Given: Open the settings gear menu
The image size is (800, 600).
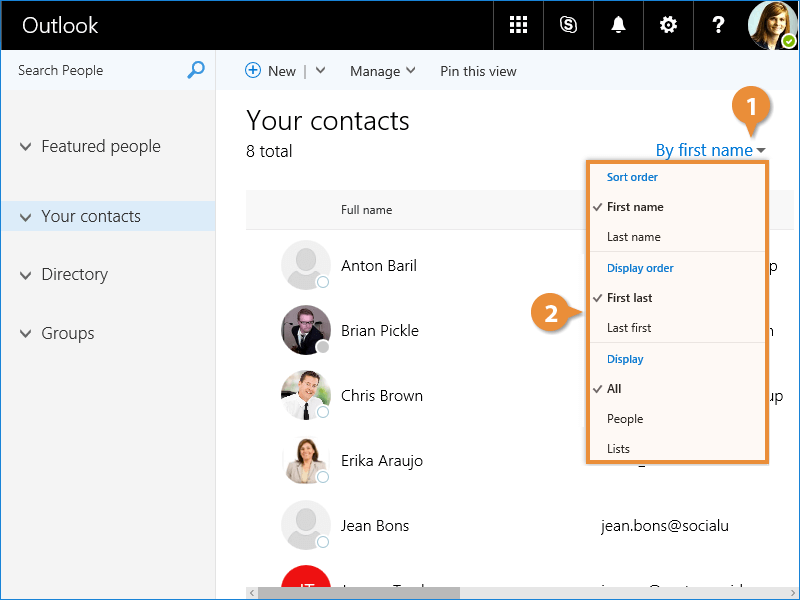Looking at the screenshot, I should point(668,25).
